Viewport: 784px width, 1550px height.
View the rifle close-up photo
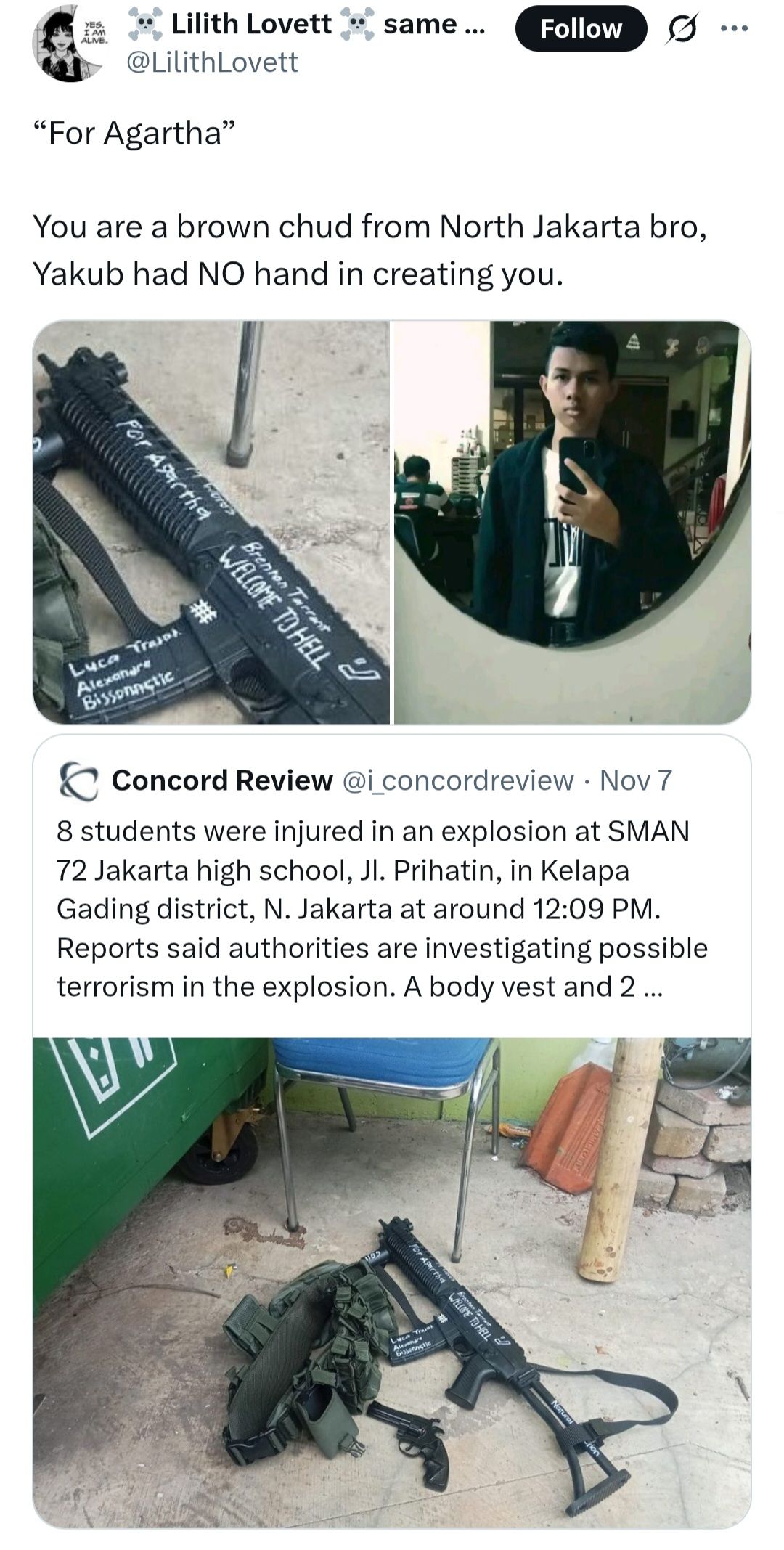coord(211,522)
